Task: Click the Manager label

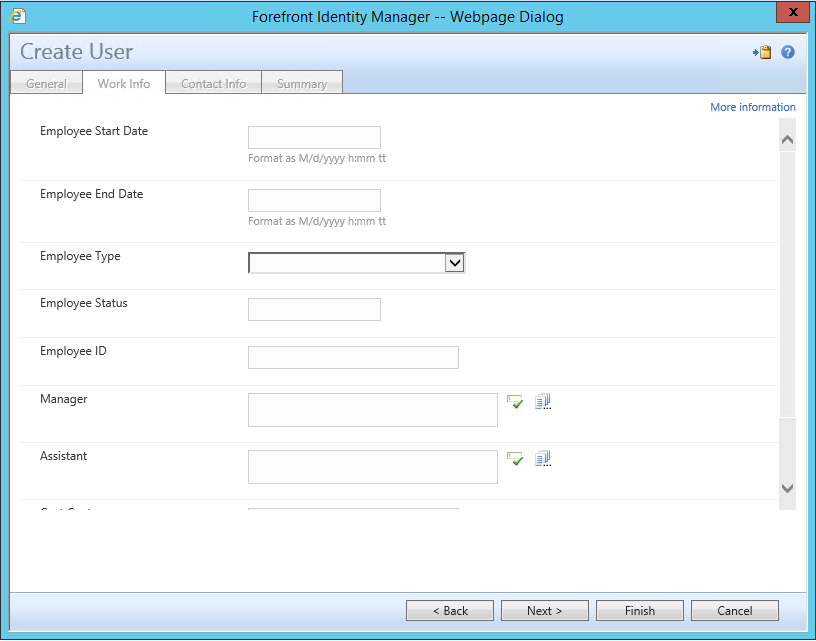Action: (64, 399)
